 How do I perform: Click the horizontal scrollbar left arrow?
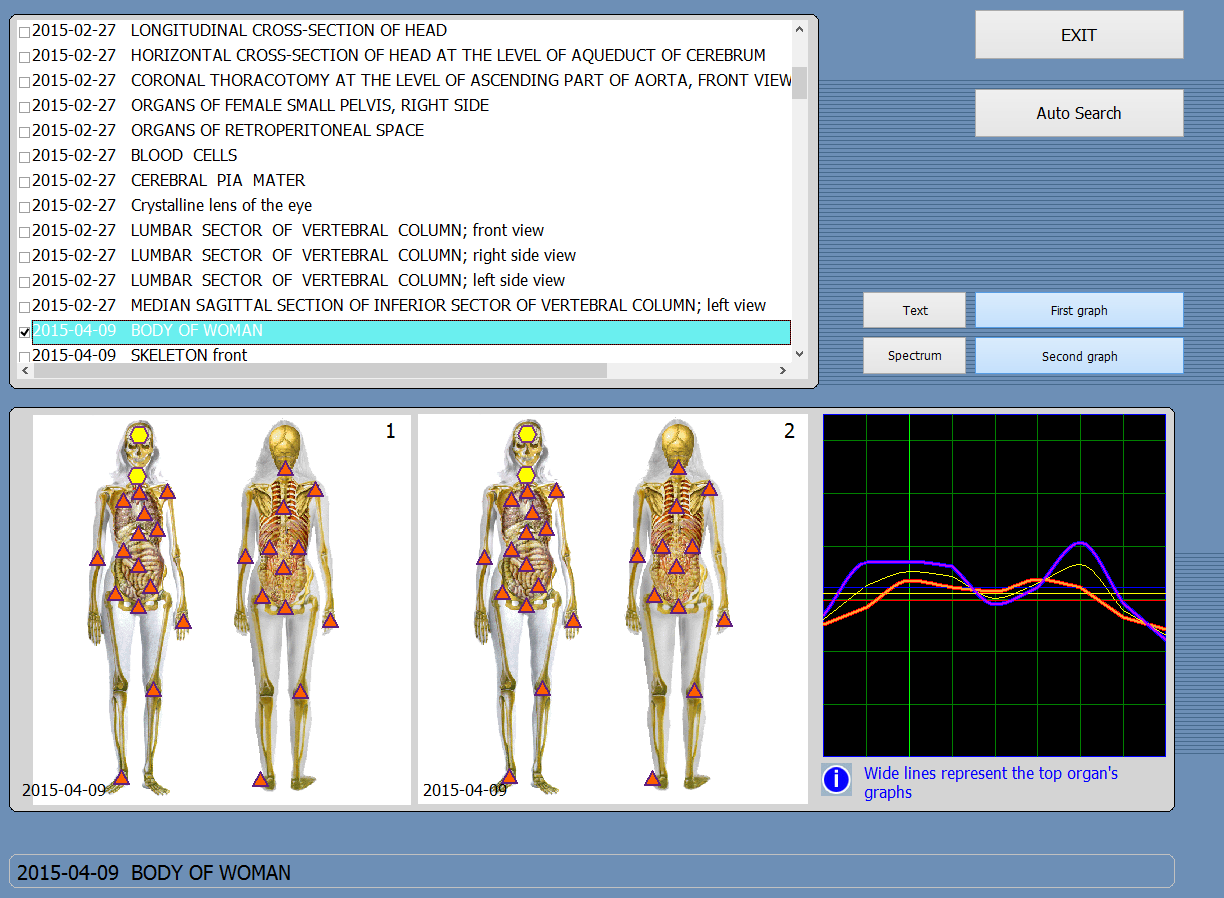click(x=27, y=370)
